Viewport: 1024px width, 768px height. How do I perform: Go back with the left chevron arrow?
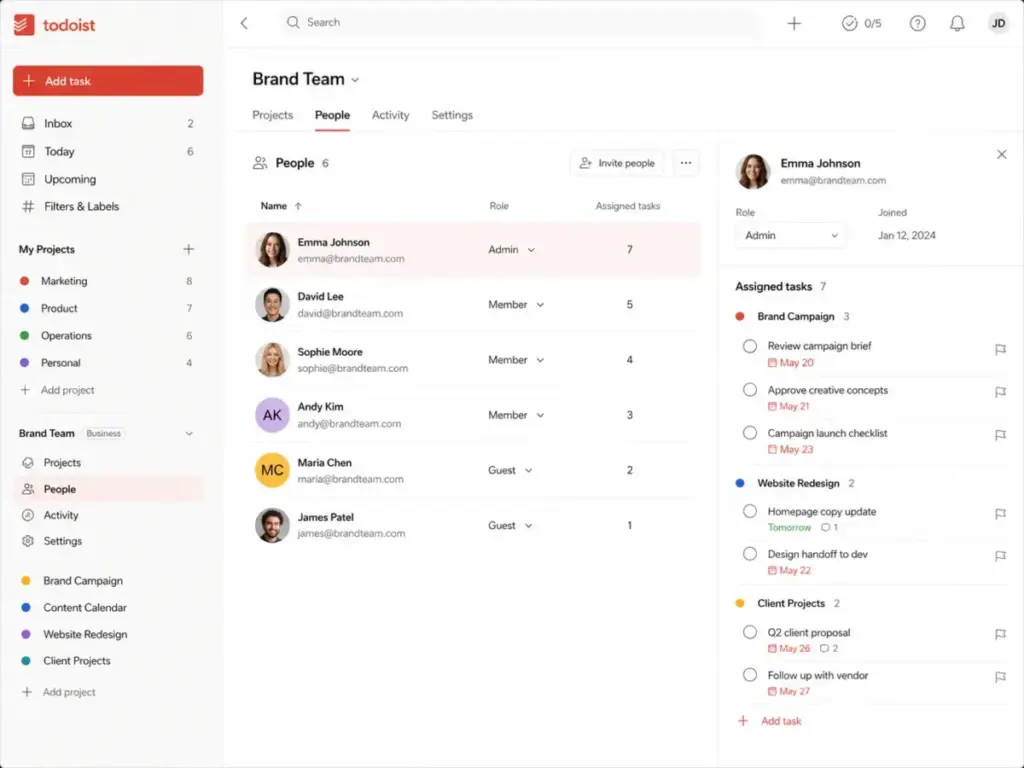click(x=244, y=24)
